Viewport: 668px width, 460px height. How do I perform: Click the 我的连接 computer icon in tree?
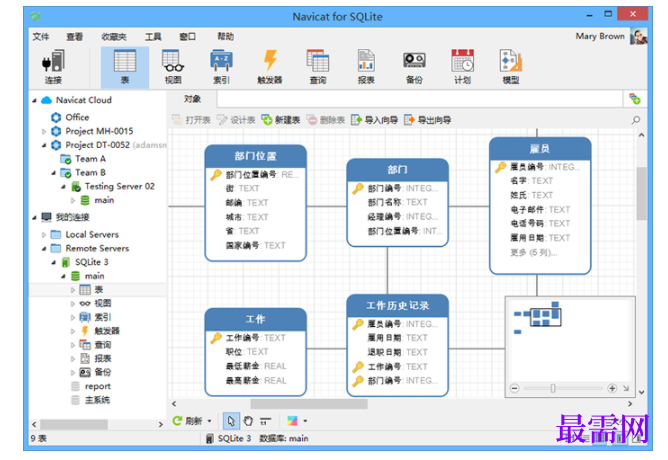(46, 217)
